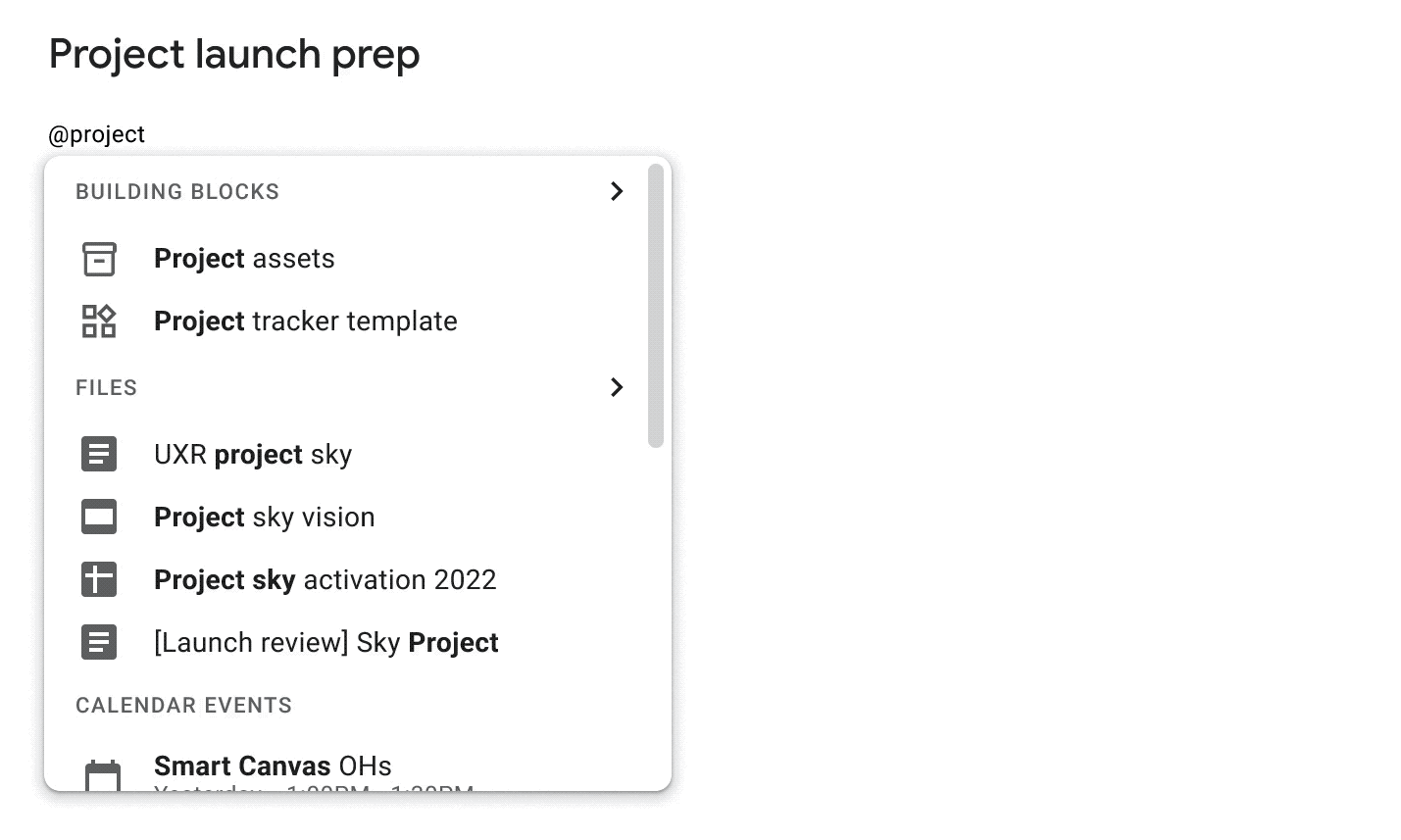The image size is (1401, 840).
Task: Select Project sky vision file
Action: pos(350,518)
